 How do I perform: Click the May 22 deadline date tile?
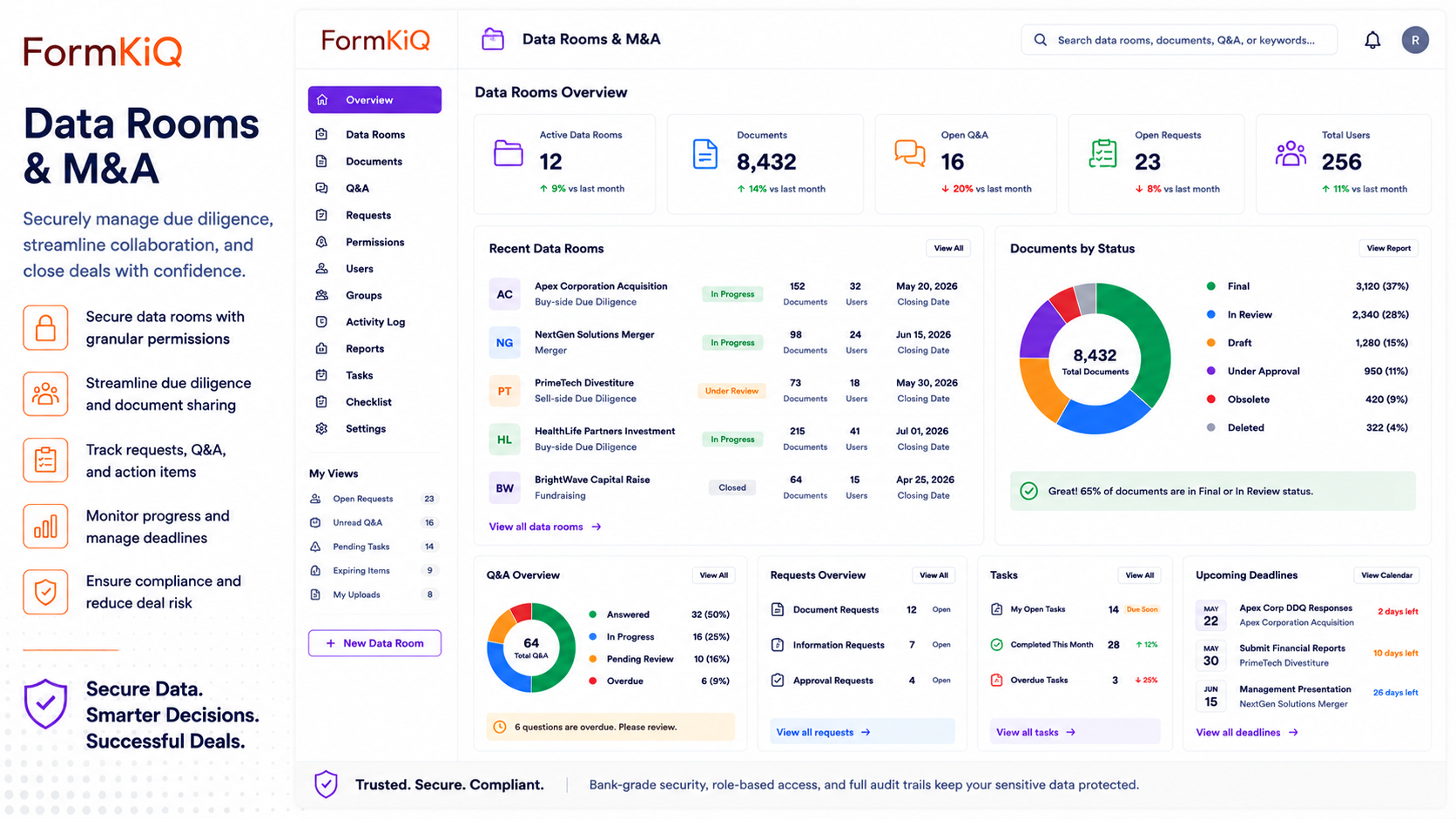click(1210, 615)
